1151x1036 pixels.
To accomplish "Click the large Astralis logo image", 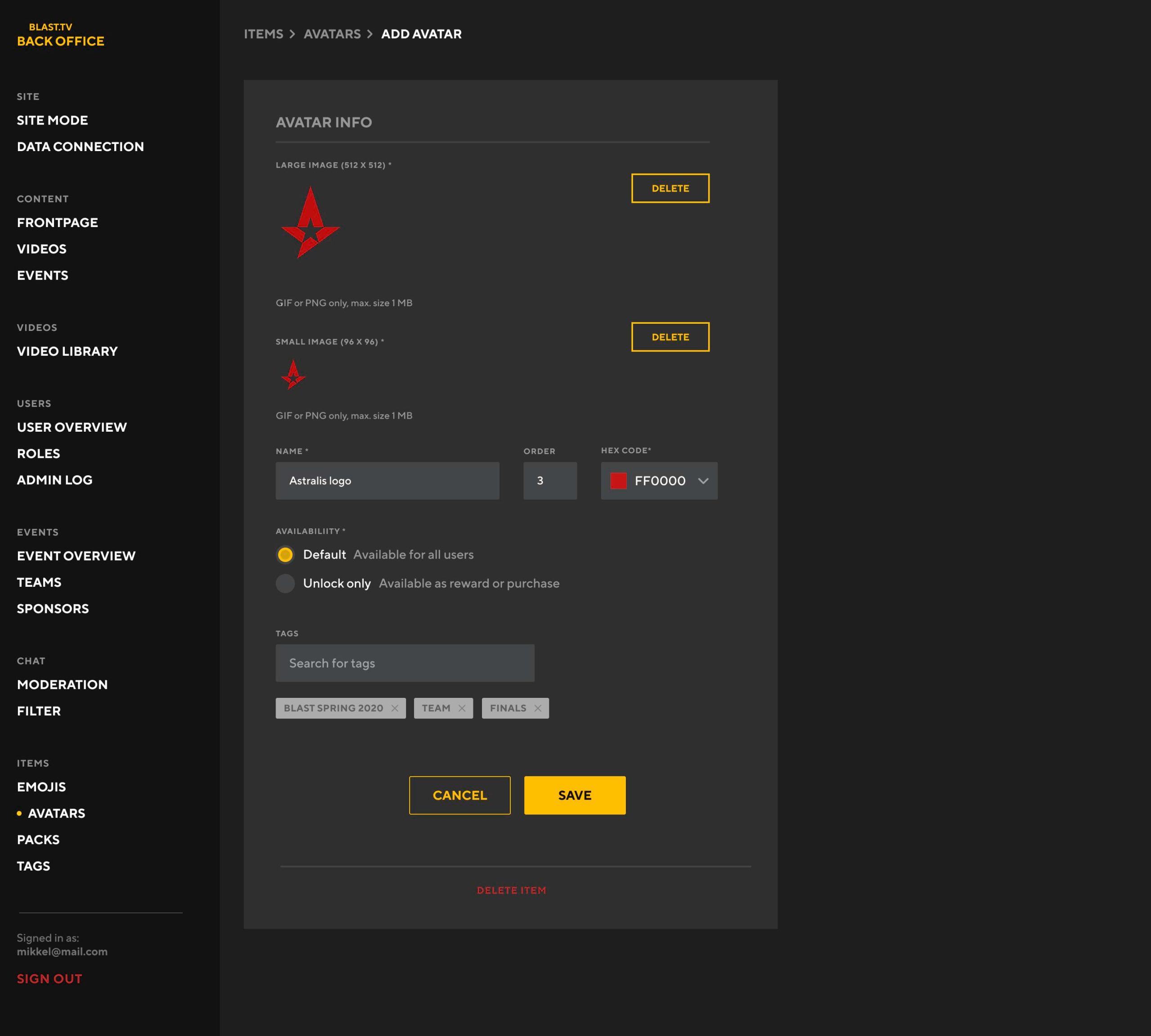I will [x=310, y=223].
